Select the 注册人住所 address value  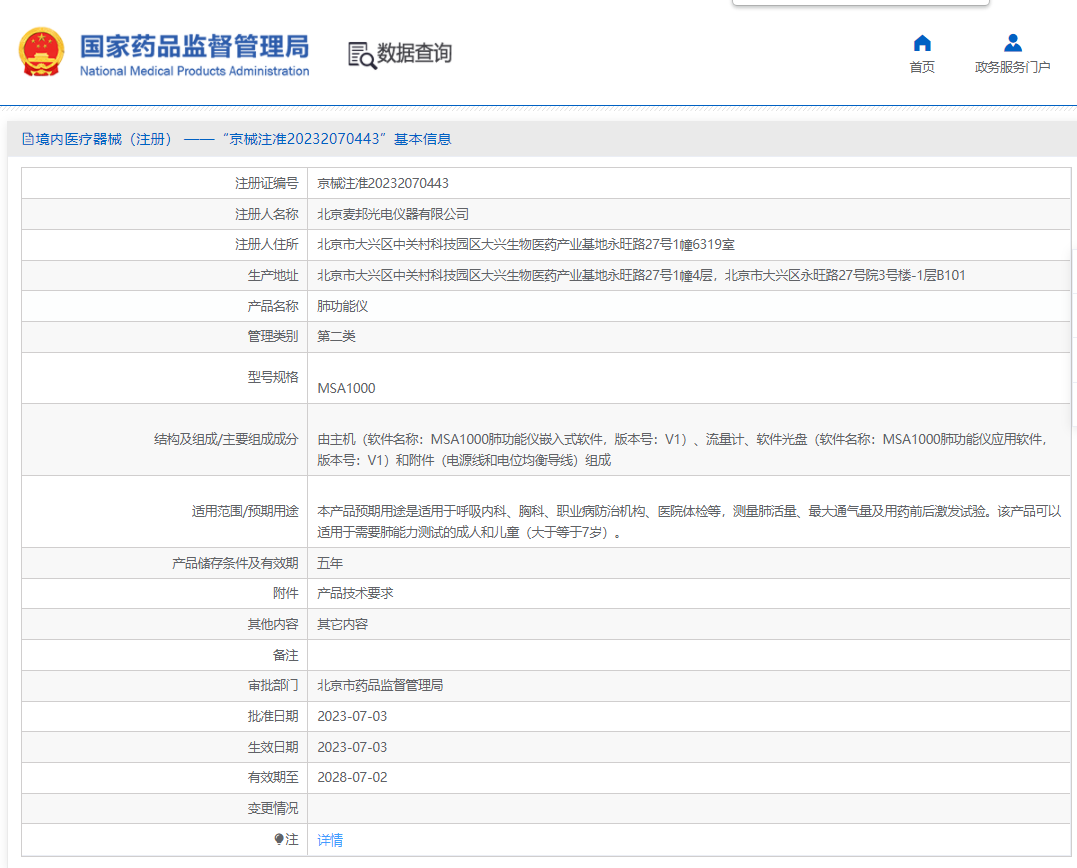pyautogui.click(x=525, y=244)
